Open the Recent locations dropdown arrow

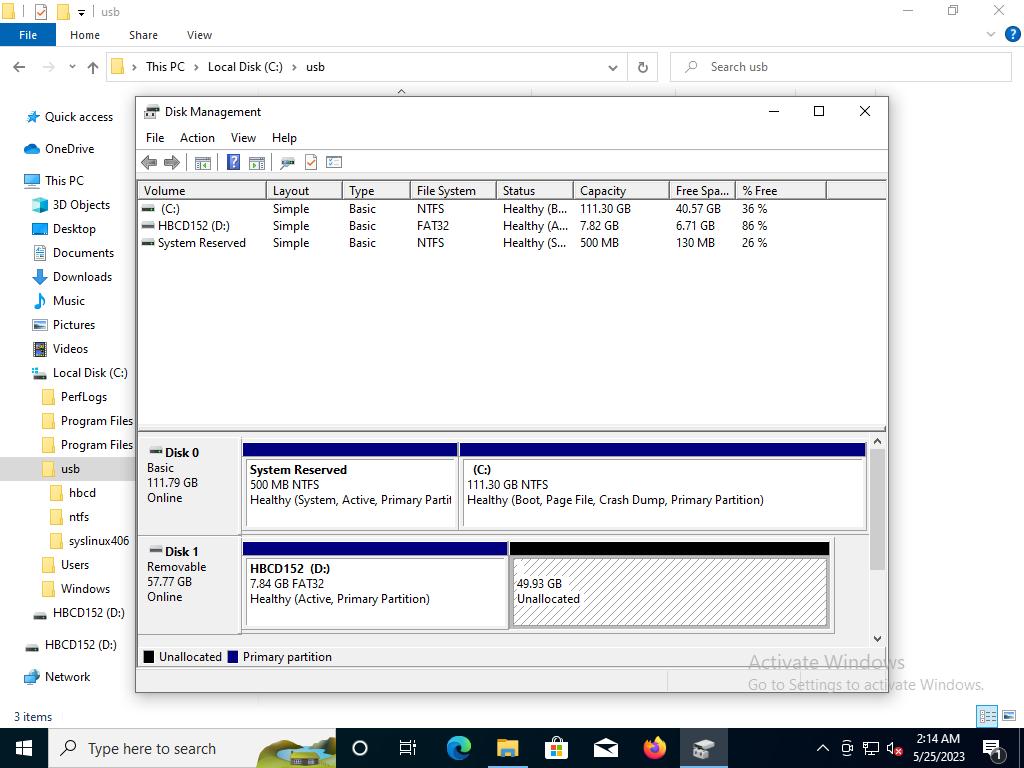pos(72,67)
